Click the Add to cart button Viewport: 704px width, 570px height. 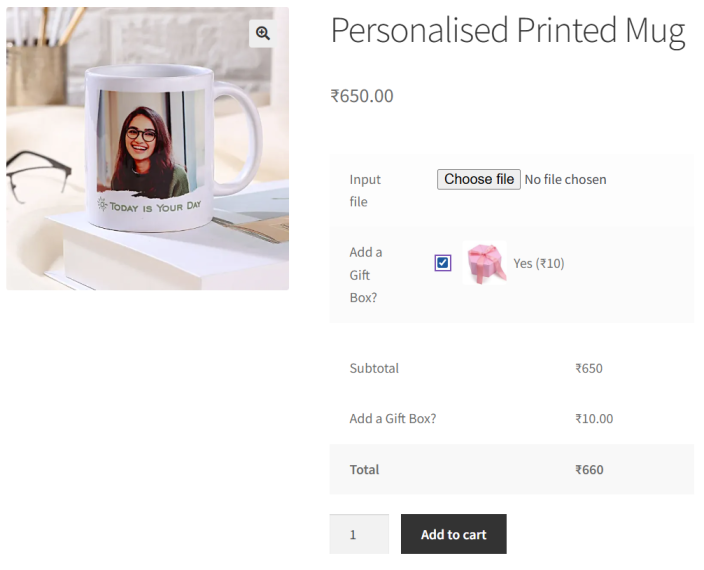453,534
